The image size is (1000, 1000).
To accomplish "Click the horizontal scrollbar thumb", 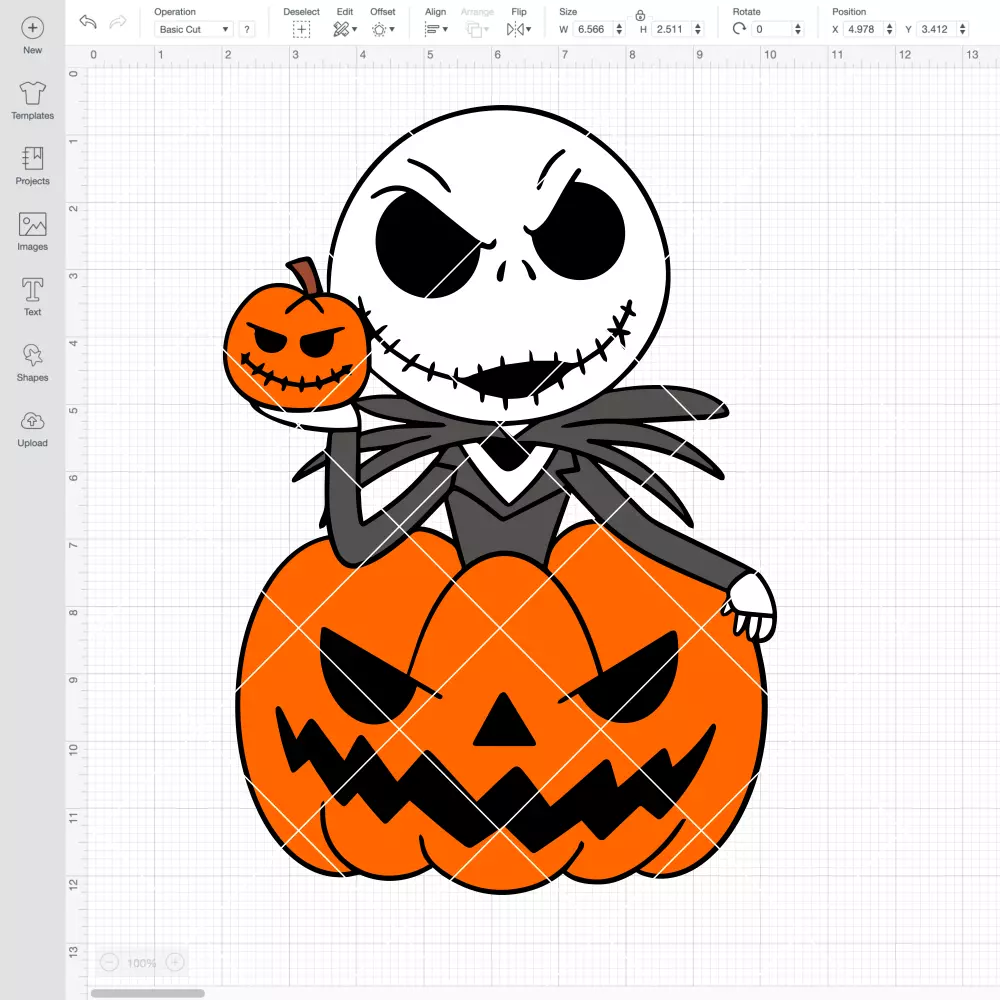I will pyautogui.click(x=147, y=993).
